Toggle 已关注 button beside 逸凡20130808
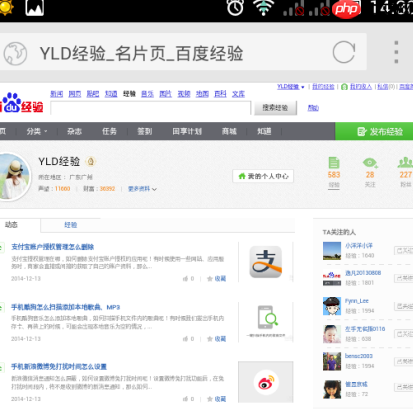This screenshot has width=413, height=409. pyautogui.click(x=404, y=278)
